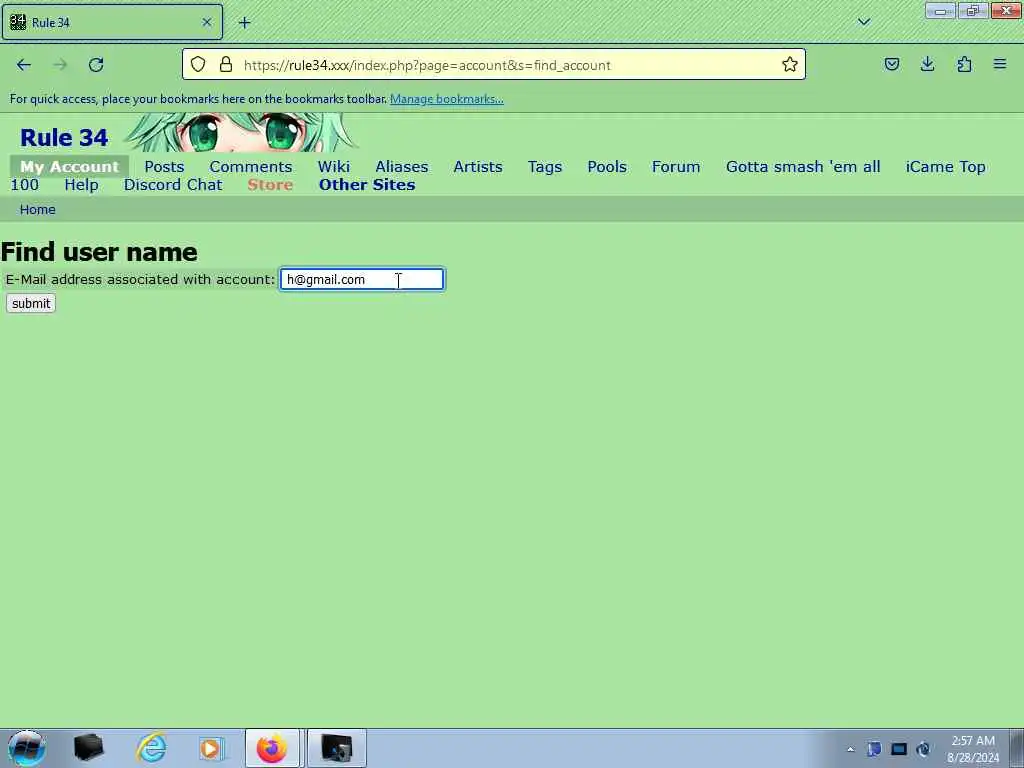Go to the Home submenu link
The height and width of the screenshot is (768, 1024).
37,210
